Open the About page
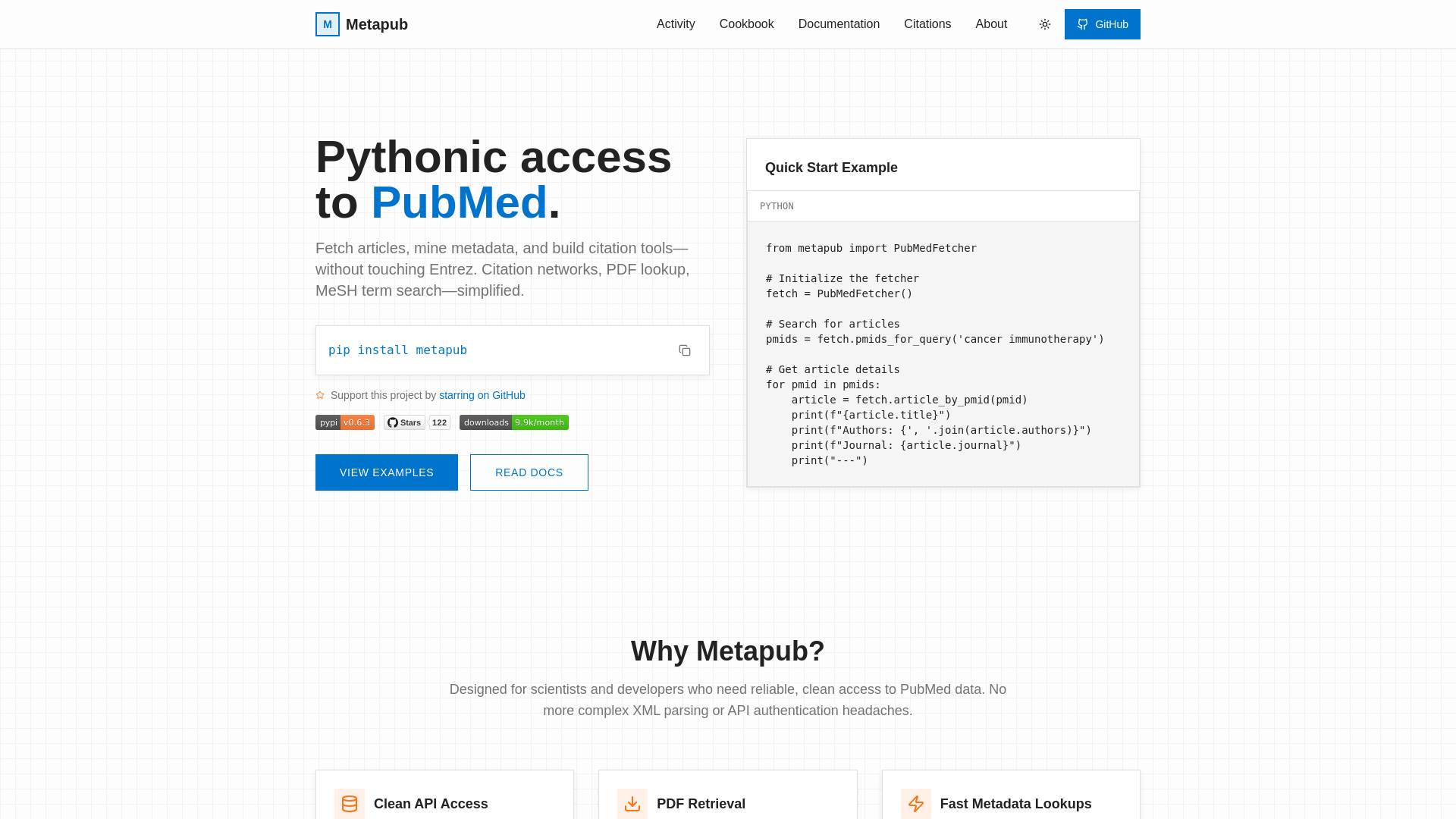The width and height of the screenshot is (1456, 819). (991, 24)
